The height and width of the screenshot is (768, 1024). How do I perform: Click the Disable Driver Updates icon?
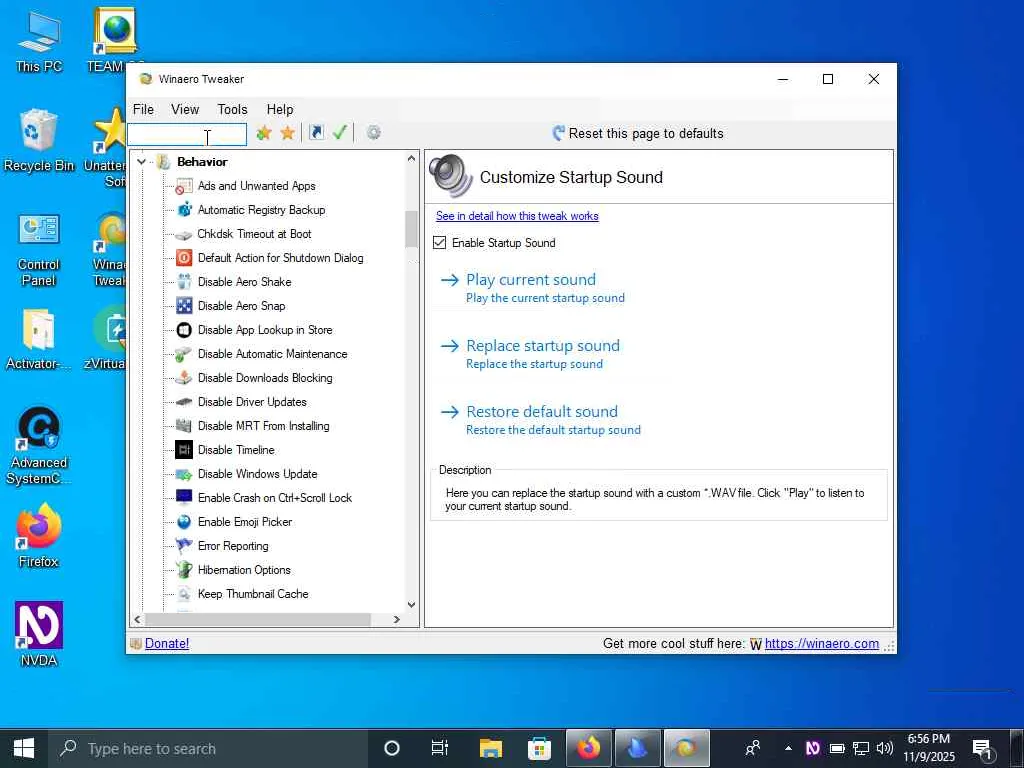point(184,402)
